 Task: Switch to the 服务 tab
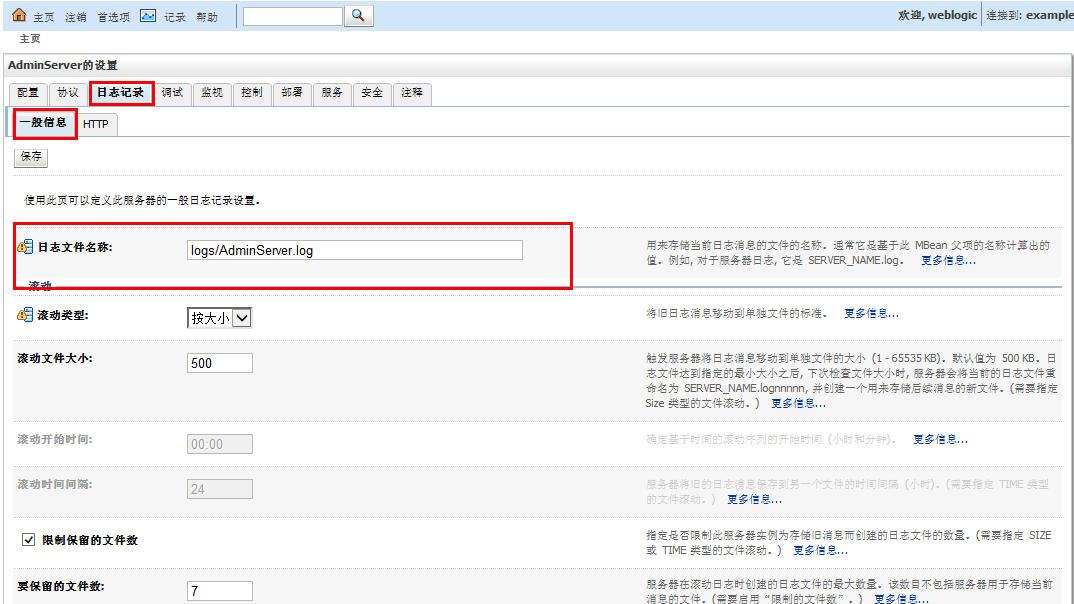[332, 93]
